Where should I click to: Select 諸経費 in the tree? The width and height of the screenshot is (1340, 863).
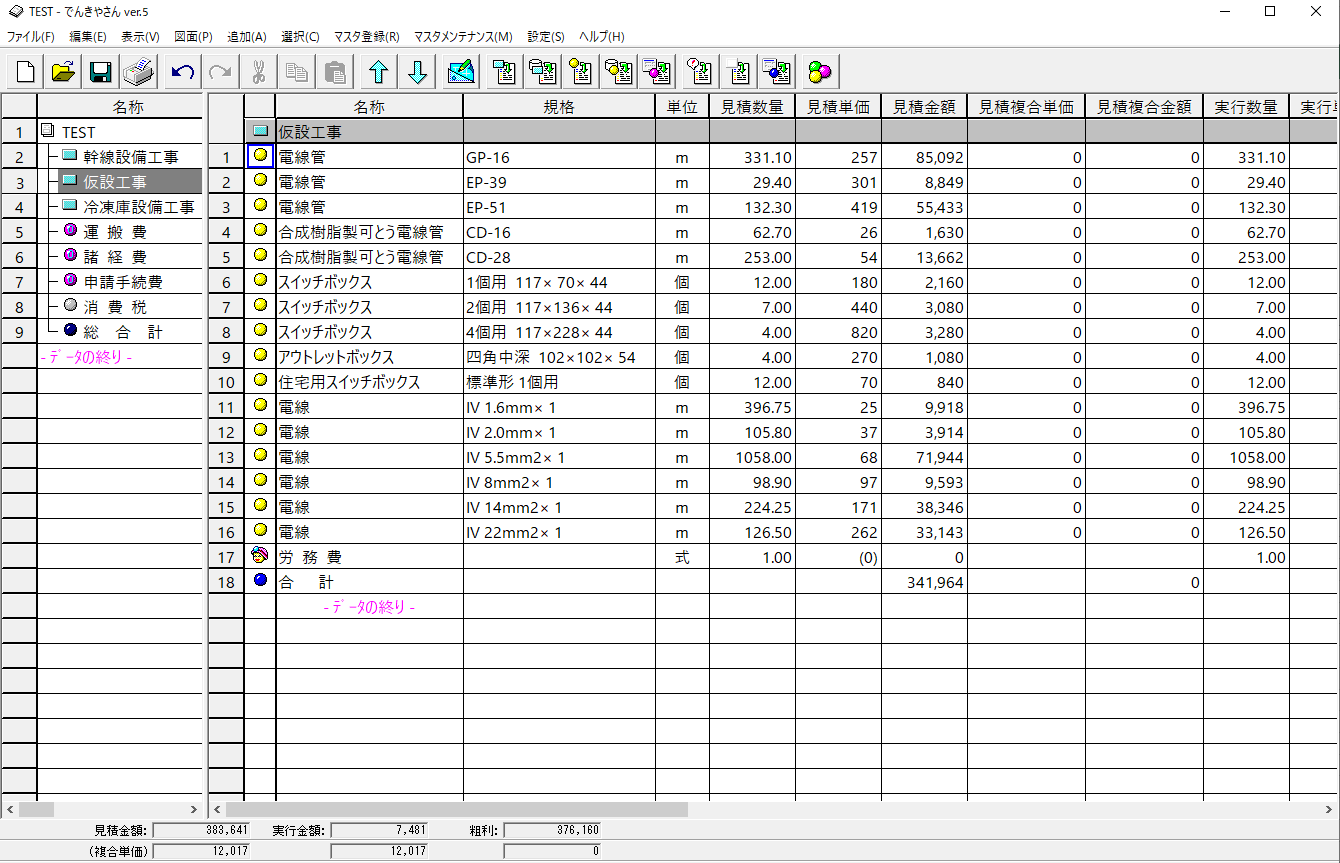[115, 257]
